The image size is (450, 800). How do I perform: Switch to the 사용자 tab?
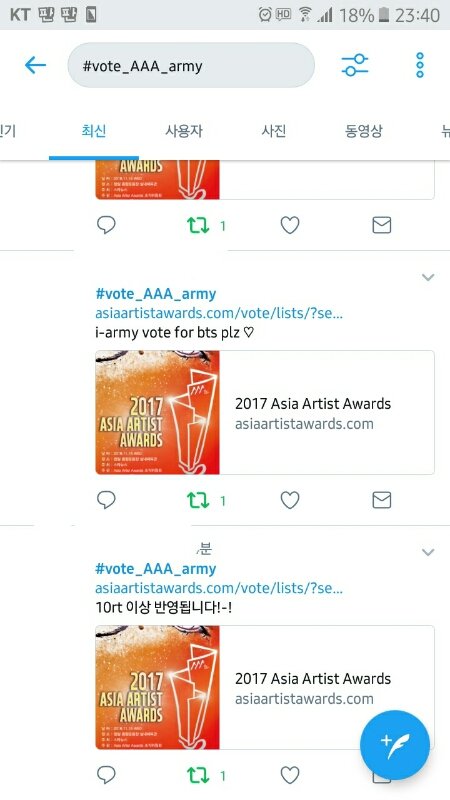(184, 131)
